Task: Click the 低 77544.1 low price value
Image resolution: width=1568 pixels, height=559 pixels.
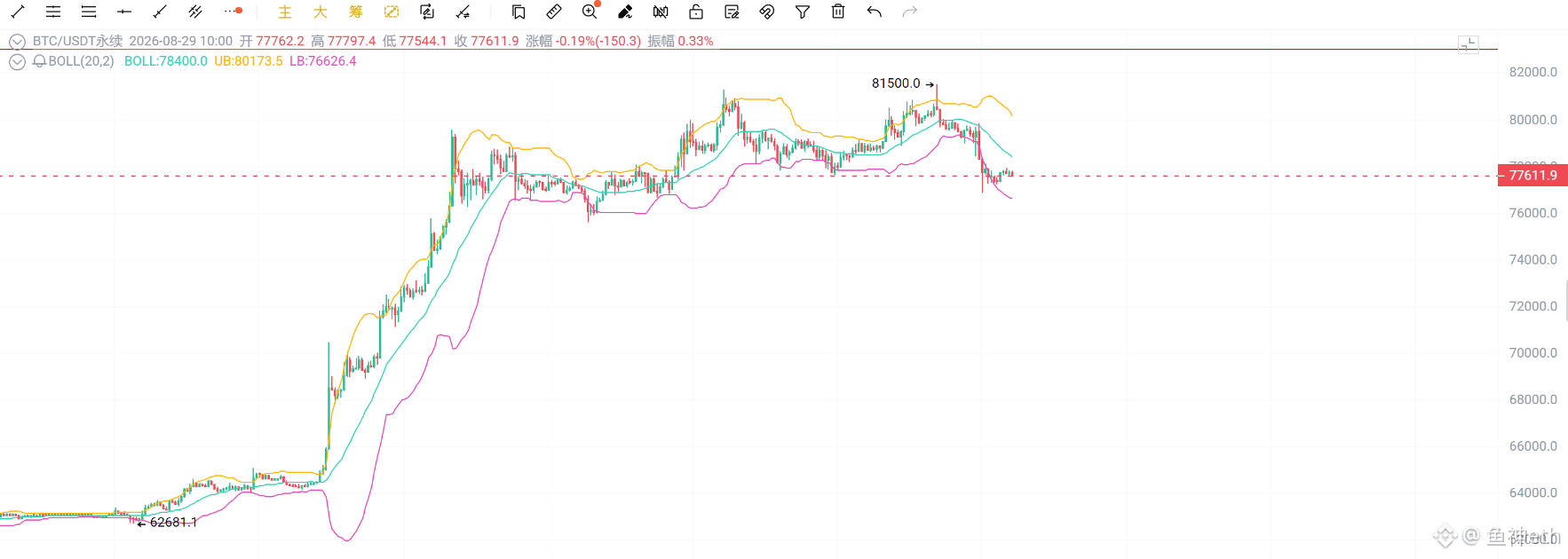Action: [x=415, y=41]
